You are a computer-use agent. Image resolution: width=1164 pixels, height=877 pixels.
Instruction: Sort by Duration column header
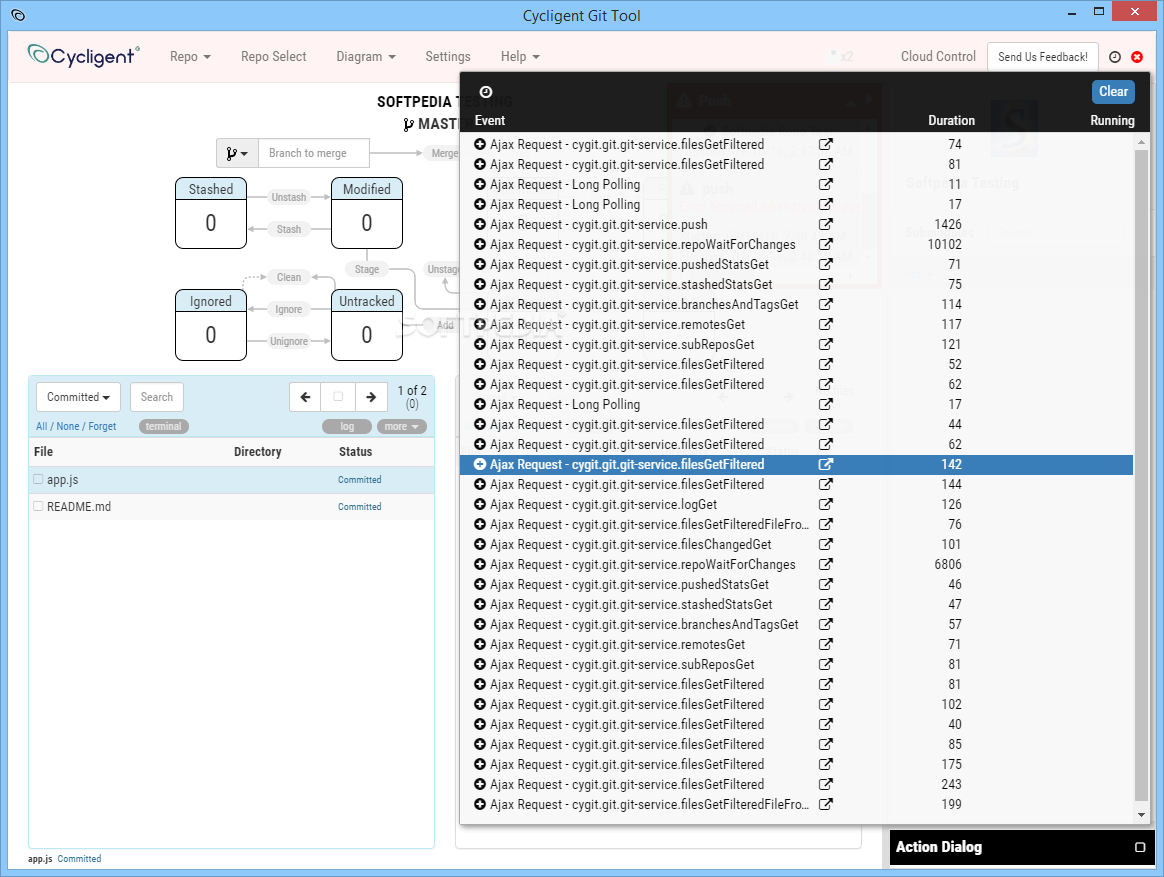(951, 120)
